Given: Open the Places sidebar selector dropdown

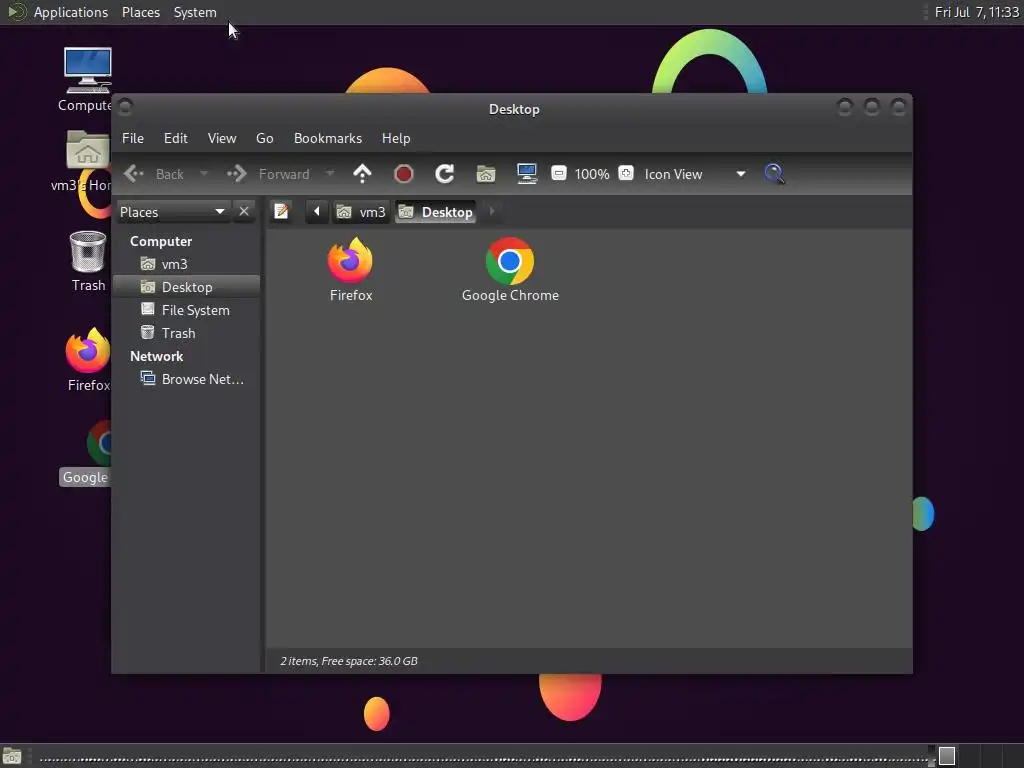Looking at the screenshot, I should (x=172, y=212).
